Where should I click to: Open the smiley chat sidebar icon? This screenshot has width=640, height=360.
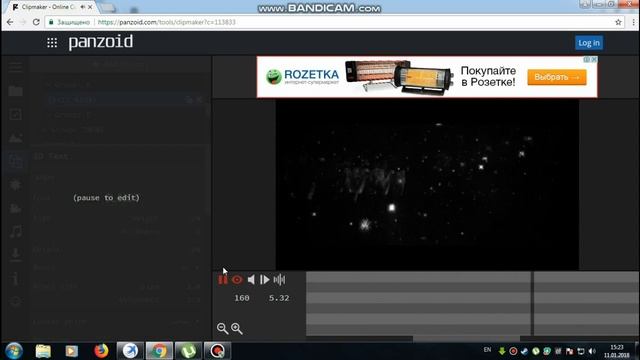coord(16,302)
